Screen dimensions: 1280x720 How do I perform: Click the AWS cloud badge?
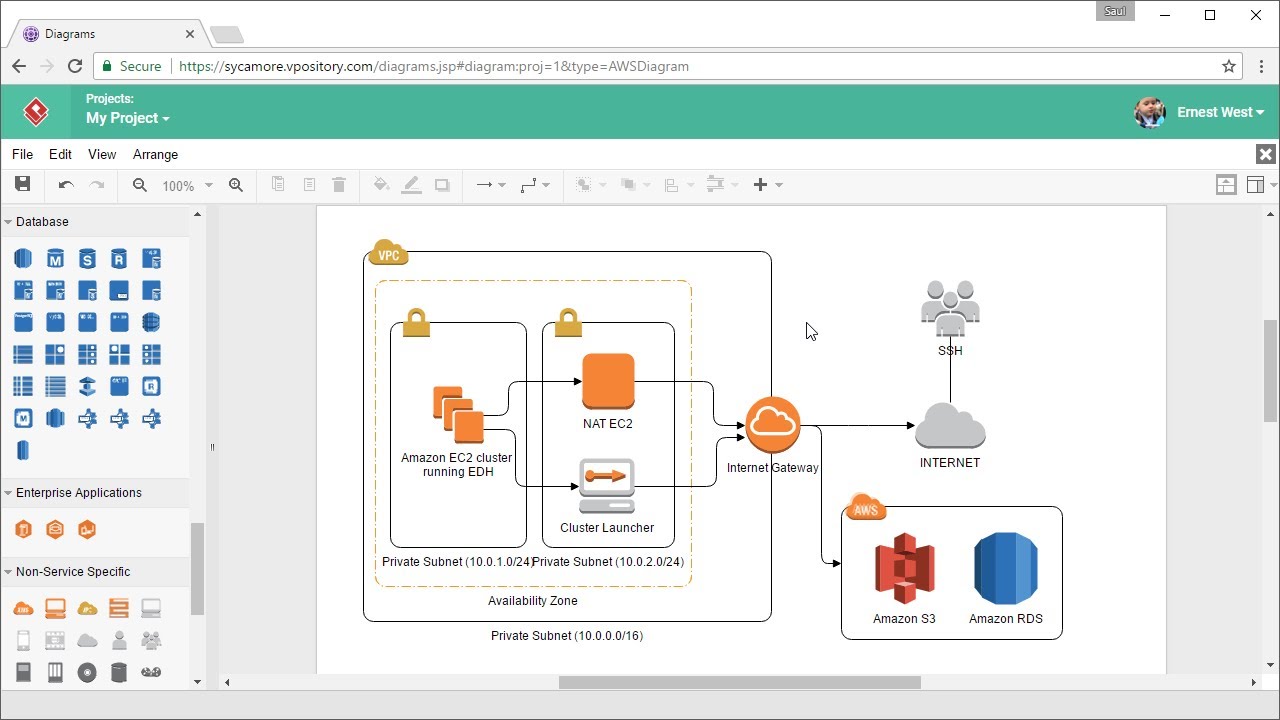(x=866, y=507)
